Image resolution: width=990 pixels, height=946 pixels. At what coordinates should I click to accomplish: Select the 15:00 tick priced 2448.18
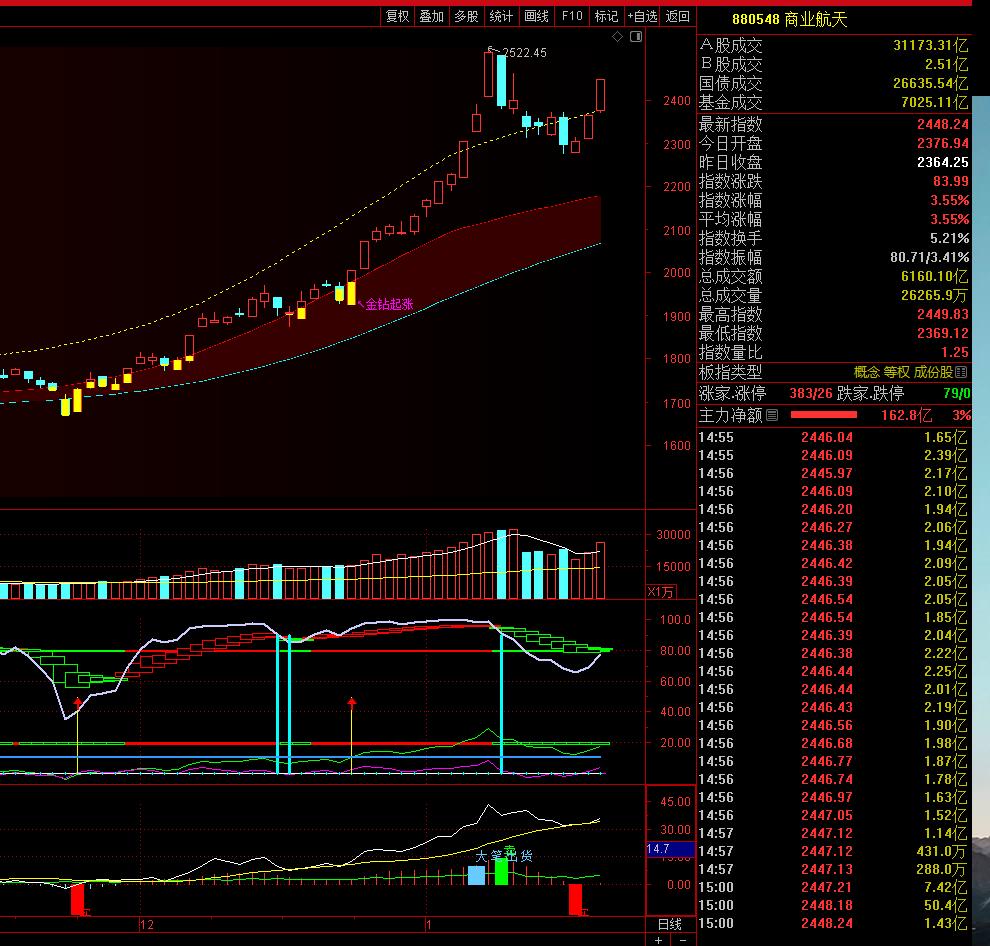(x=833, y=905)
